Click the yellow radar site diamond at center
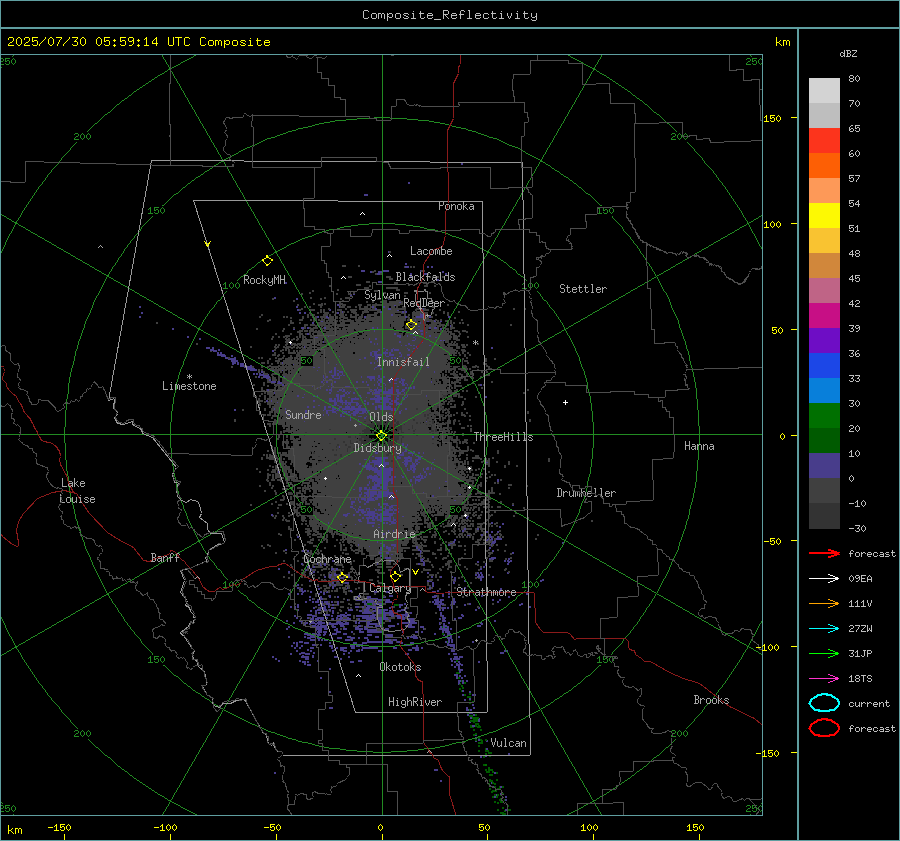This screenshot has height=841, width=900. coord(382,436)
